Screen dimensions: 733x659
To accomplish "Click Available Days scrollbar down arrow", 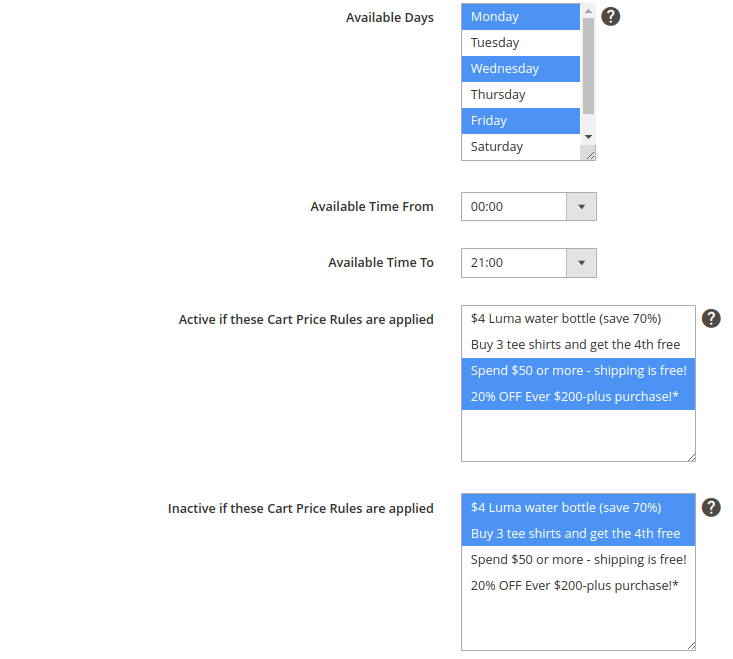I will pyautogui.click(x=589, y=137).
